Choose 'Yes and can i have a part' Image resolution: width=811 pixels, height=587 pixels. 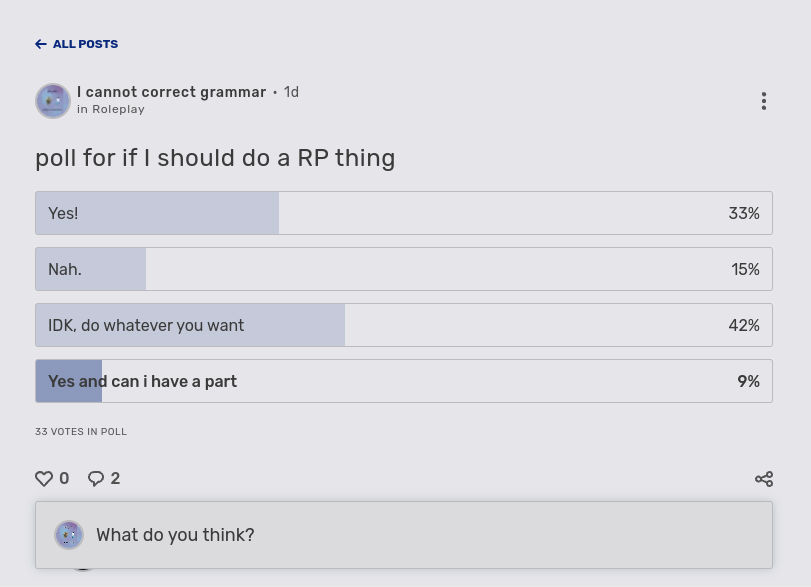403,381
